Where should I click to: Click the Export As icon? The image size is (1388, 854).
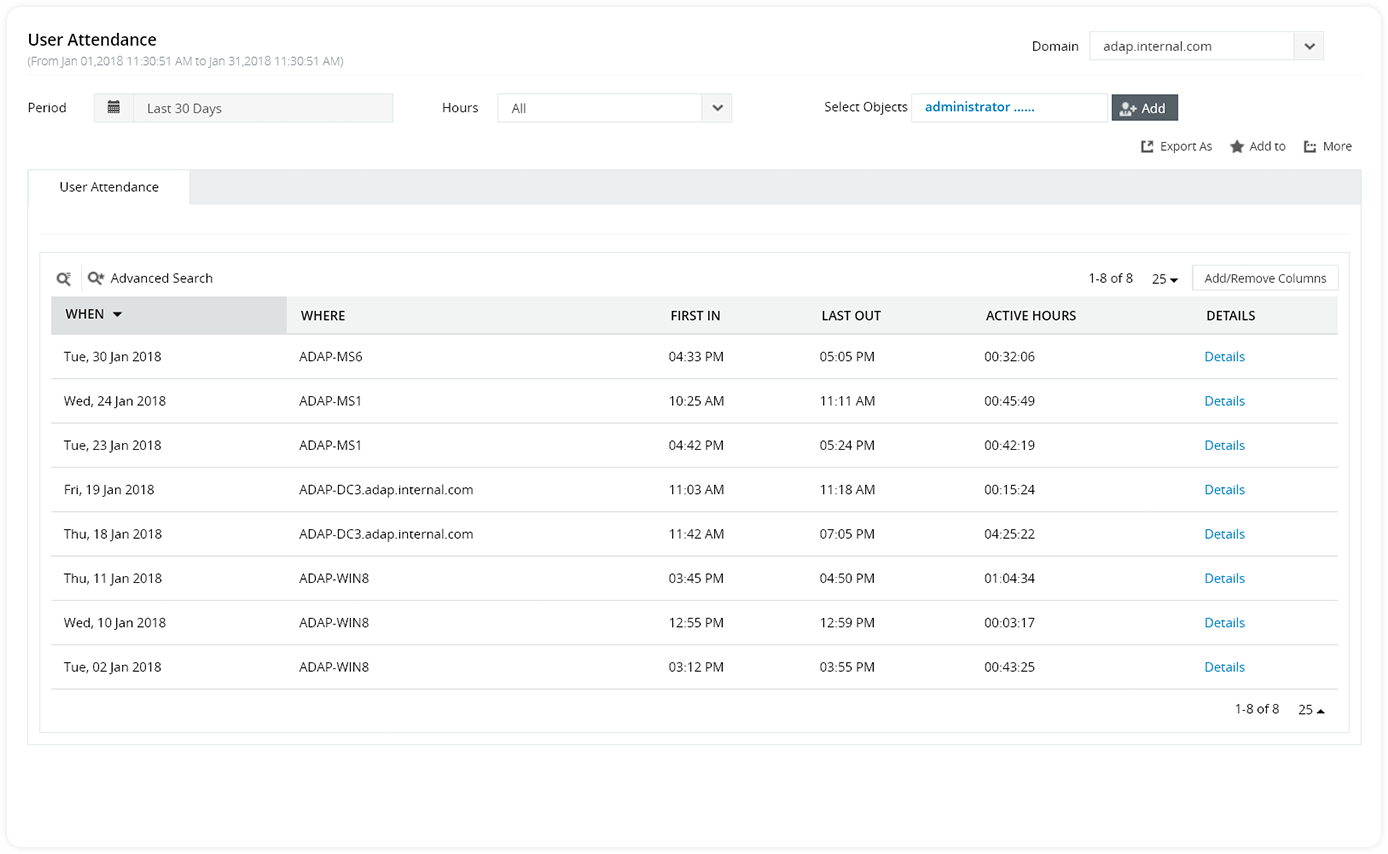tap(1148, 147)
